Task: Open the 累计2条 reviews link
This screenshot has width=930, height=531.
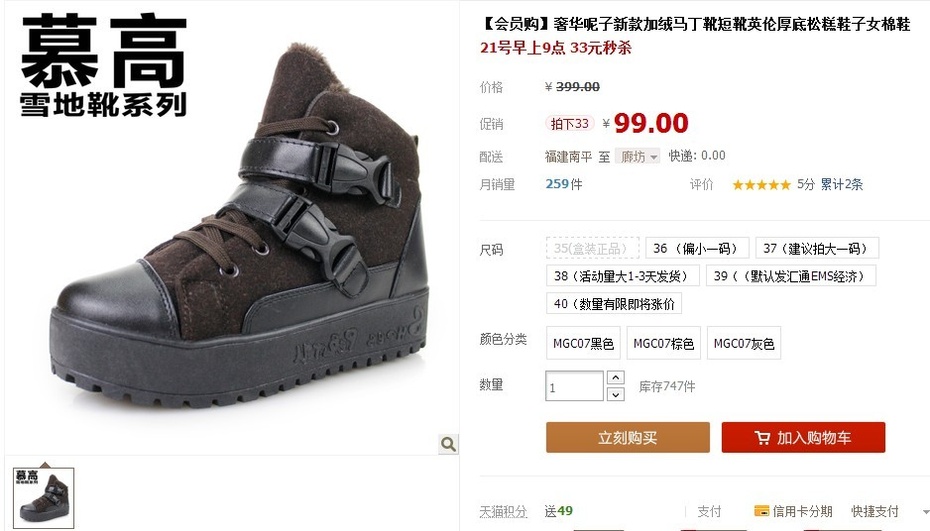Action: pos(841,185)
